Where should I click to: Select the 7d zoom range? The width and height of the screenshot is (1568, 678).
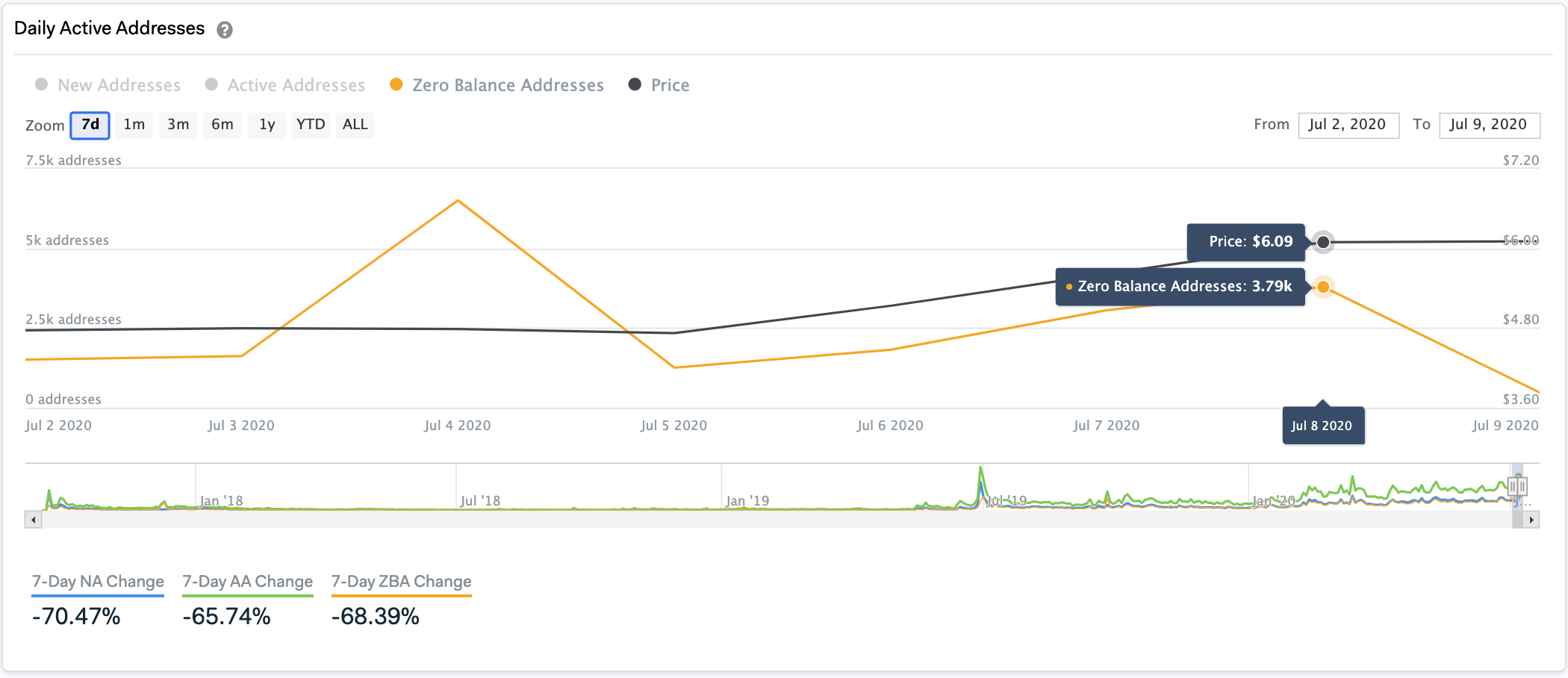click(x=90, y=125)
